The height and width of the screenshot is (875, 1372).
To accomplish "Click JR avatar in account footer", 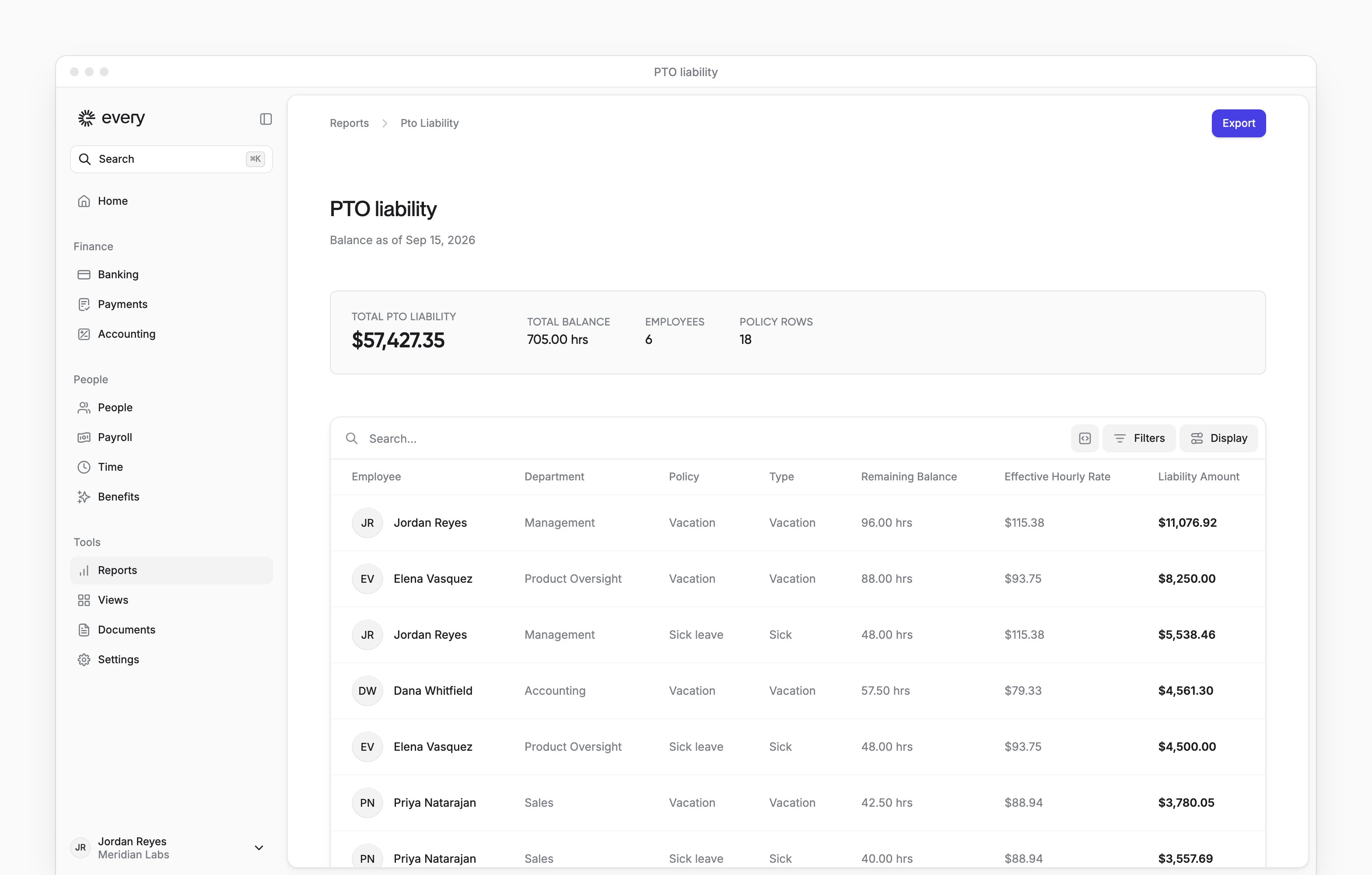I will point(81,848).
